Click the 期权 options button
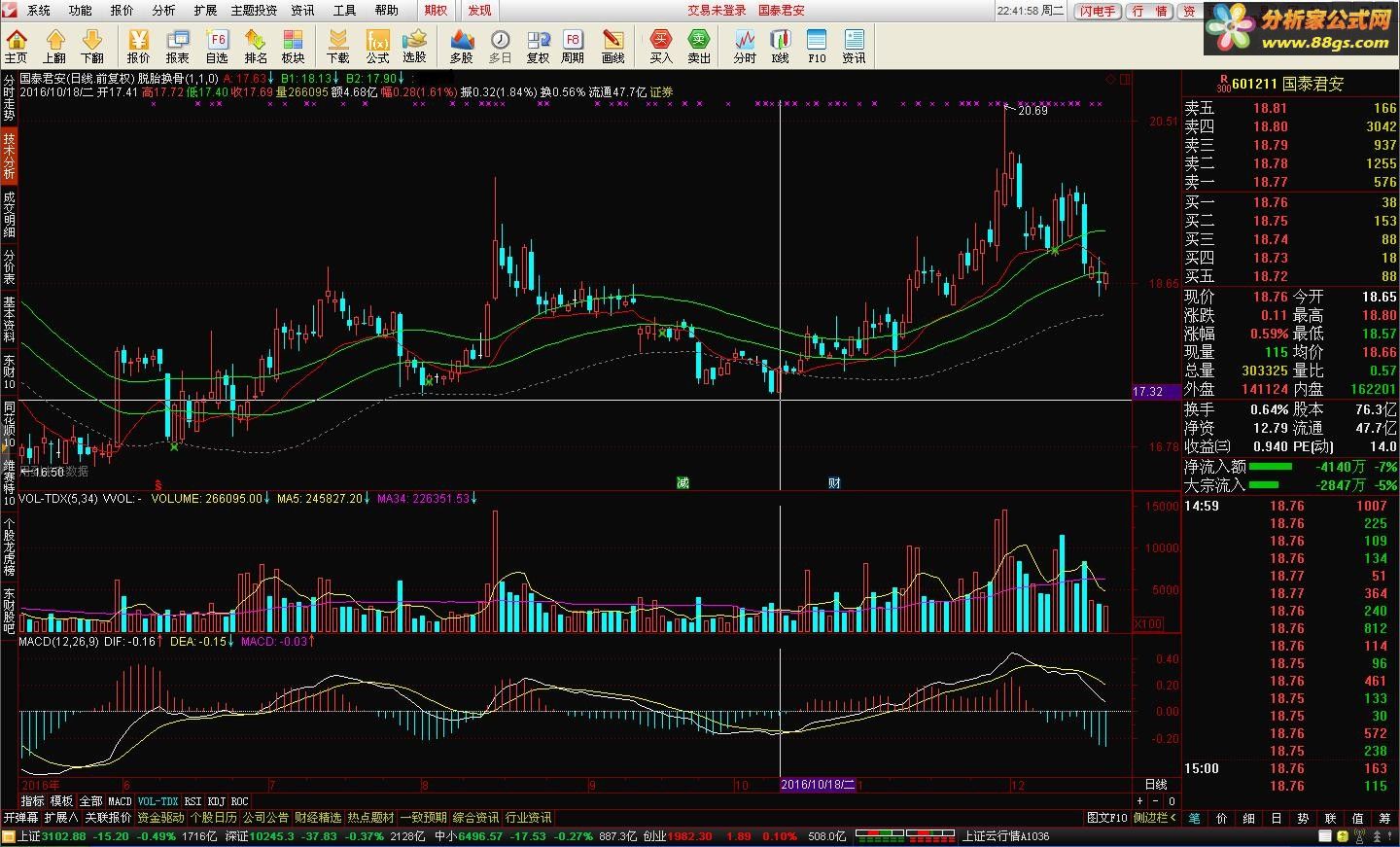 click(436, 11)
